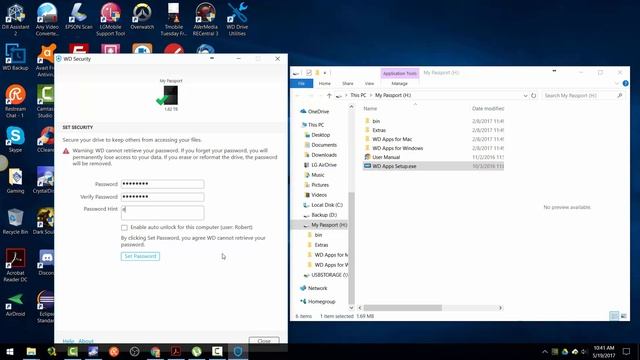Sort files by Date modified column

coord(488,109)
